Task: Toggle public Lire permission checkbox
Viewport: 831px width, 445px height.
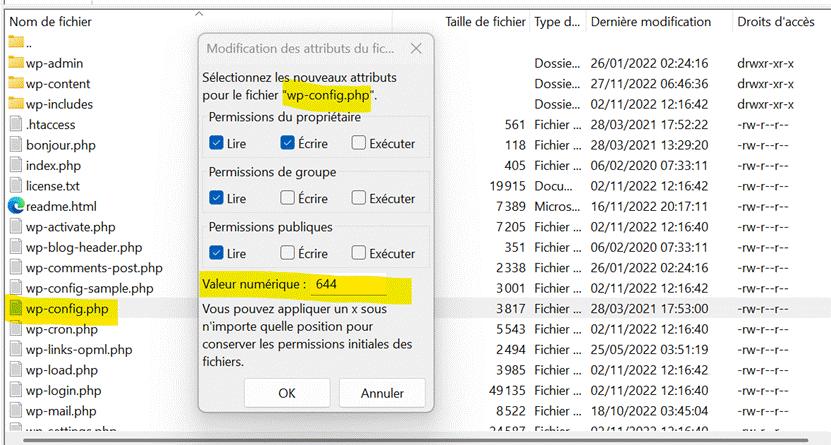Action: (217, 253)
